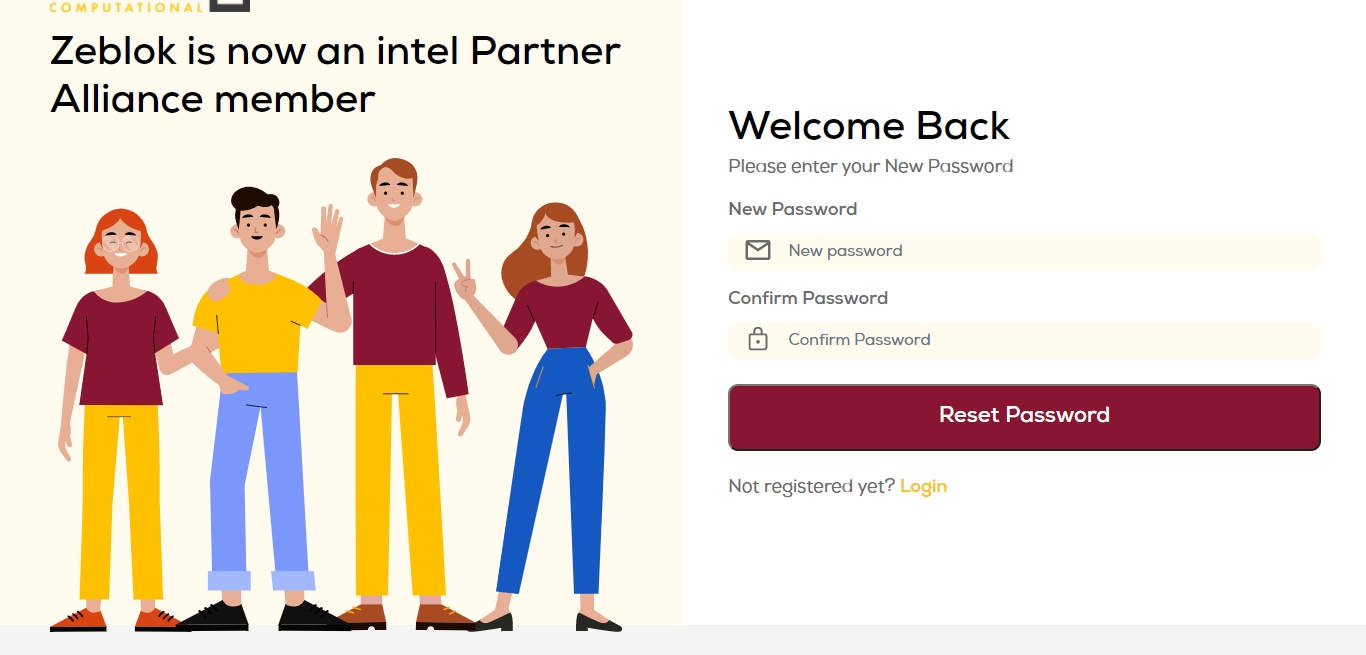This screenshot has height=655, width=1366.
Task: Focus the Confirm Password input field
Action: (1040, 340)
